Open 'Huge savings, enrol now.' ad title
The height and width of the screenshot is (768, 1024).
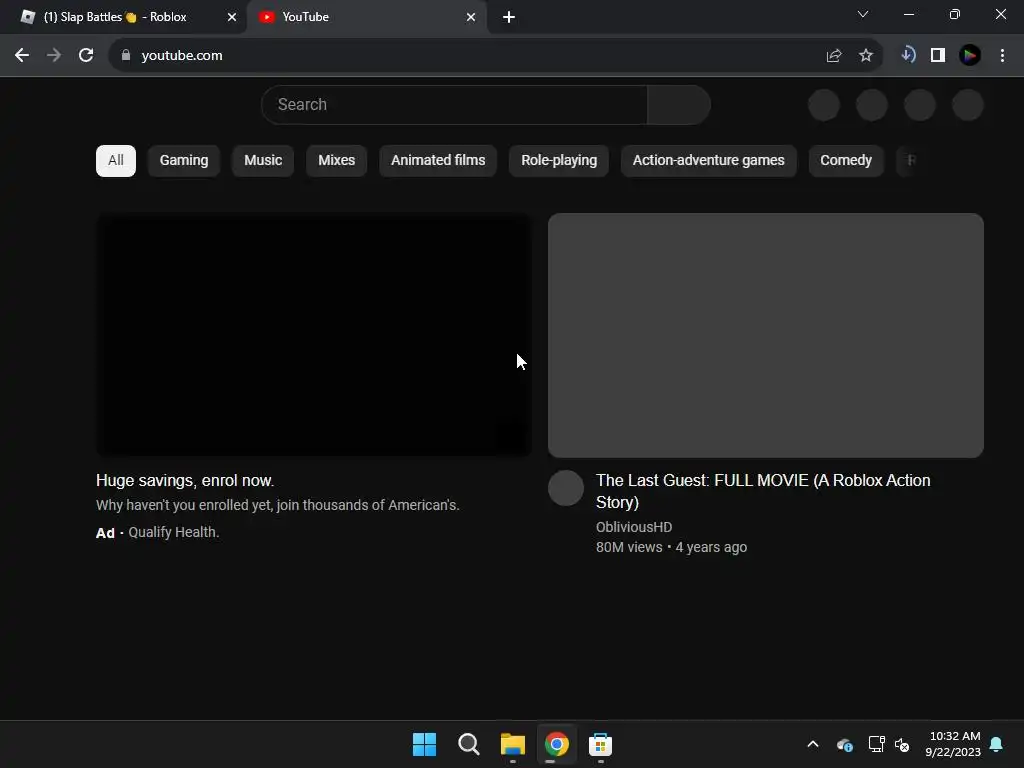pyautogui.click(x=185, y=481)
